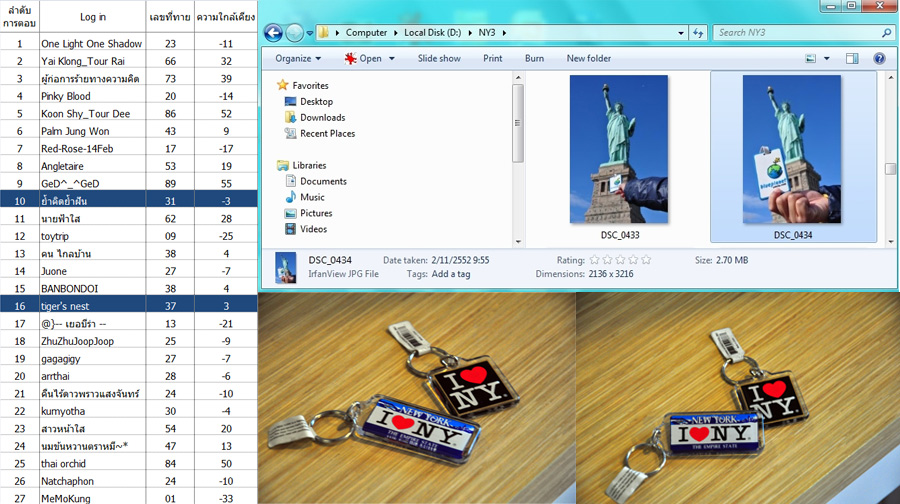Select table row Pinky Blood
900x504 pixels.
129,96
